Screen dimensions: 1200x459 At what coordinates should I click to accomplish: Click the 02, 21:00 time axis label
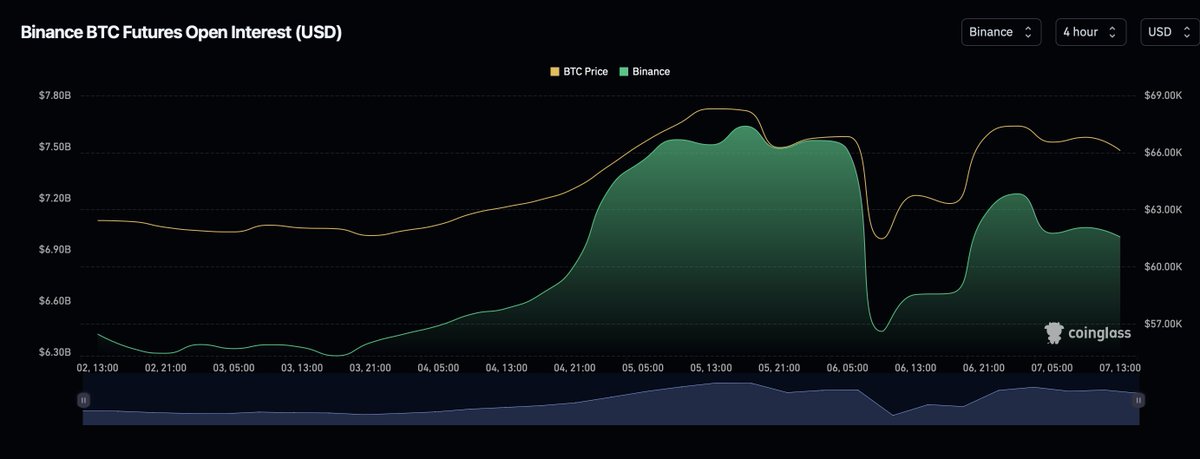[166, 368]
